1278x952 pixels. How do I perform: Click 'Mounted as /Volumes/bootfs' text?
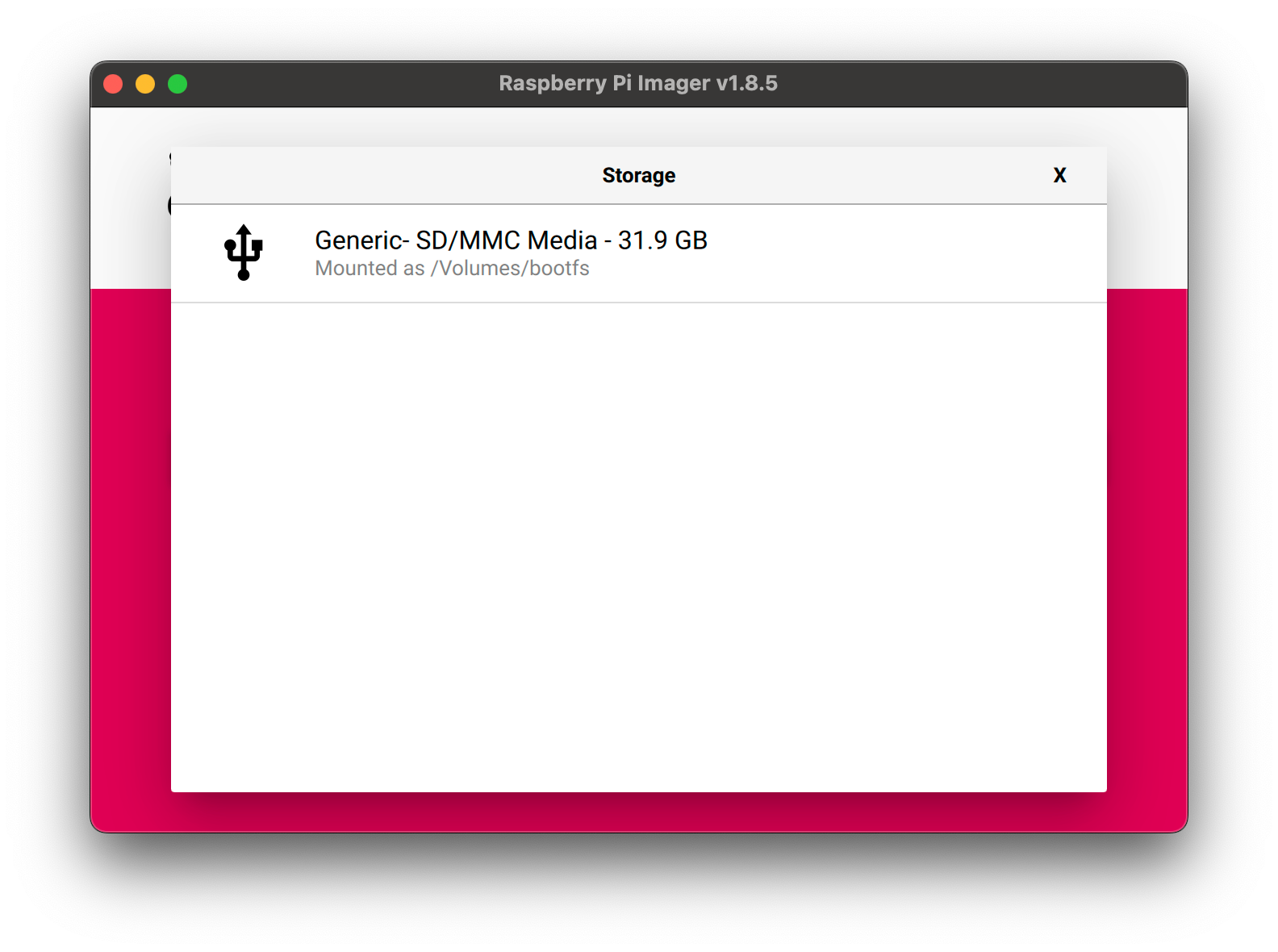click(x=452, y=269)
